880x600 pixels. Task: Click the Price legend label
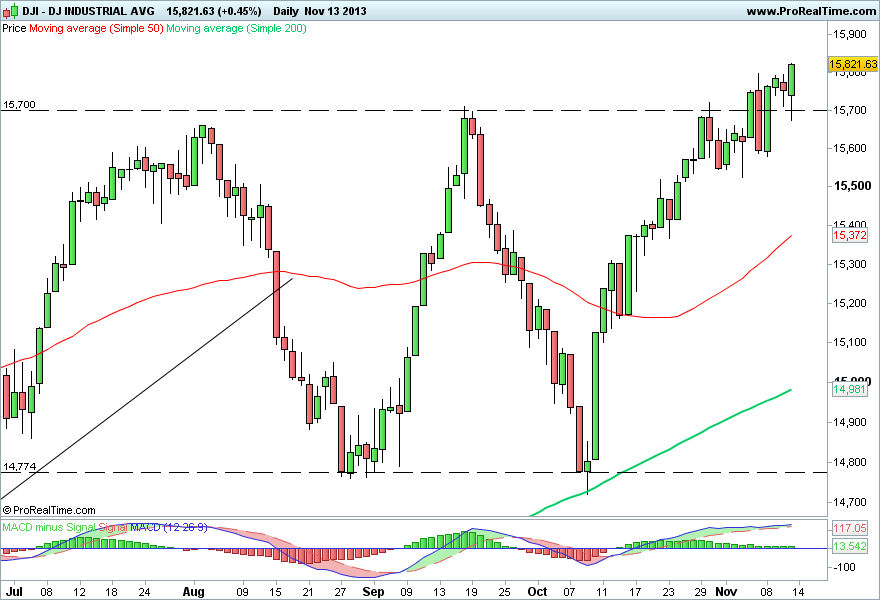[x=14, y=28]
